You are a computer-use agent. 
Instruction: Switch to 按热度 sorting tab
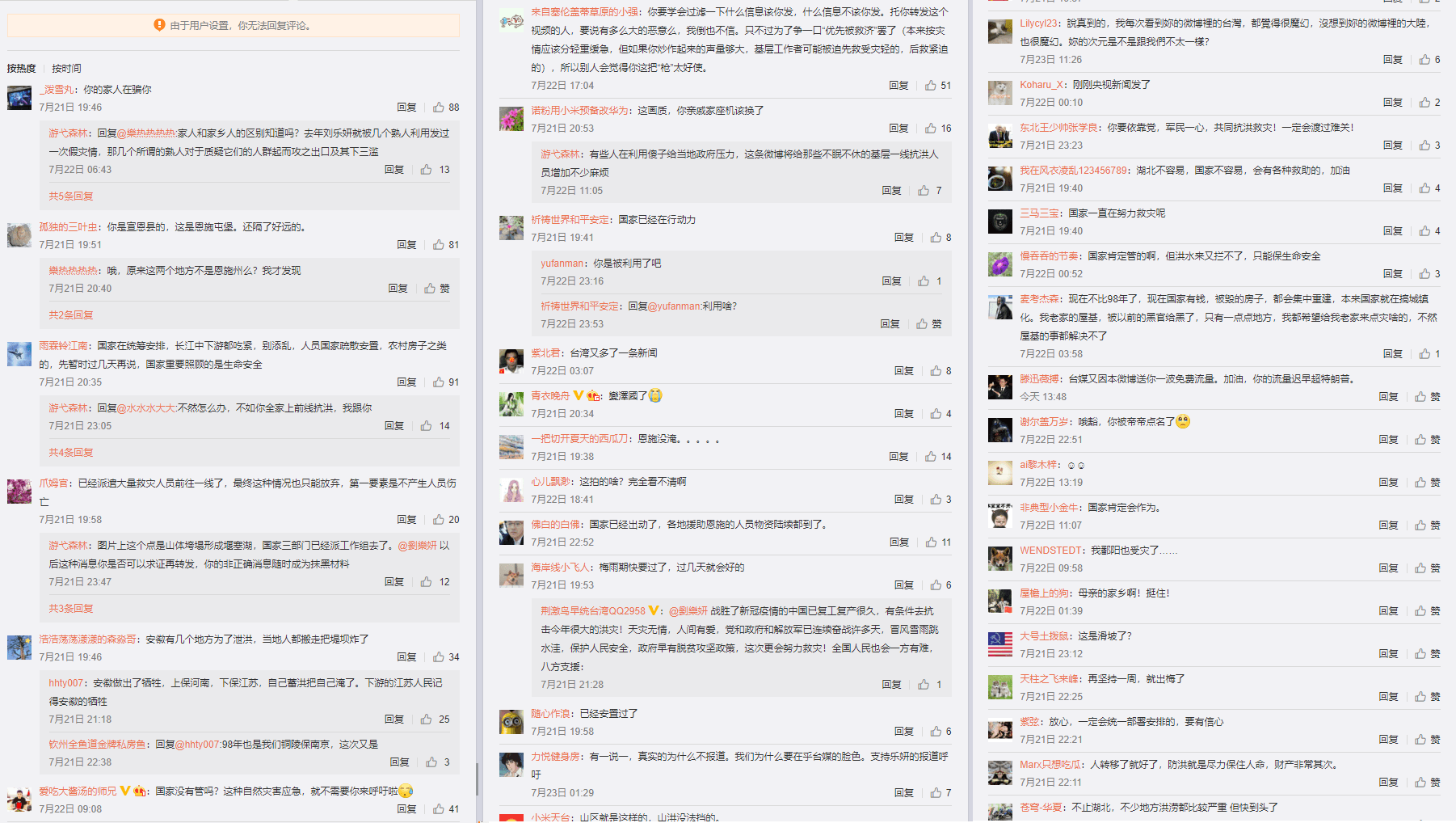coord(22,68)
